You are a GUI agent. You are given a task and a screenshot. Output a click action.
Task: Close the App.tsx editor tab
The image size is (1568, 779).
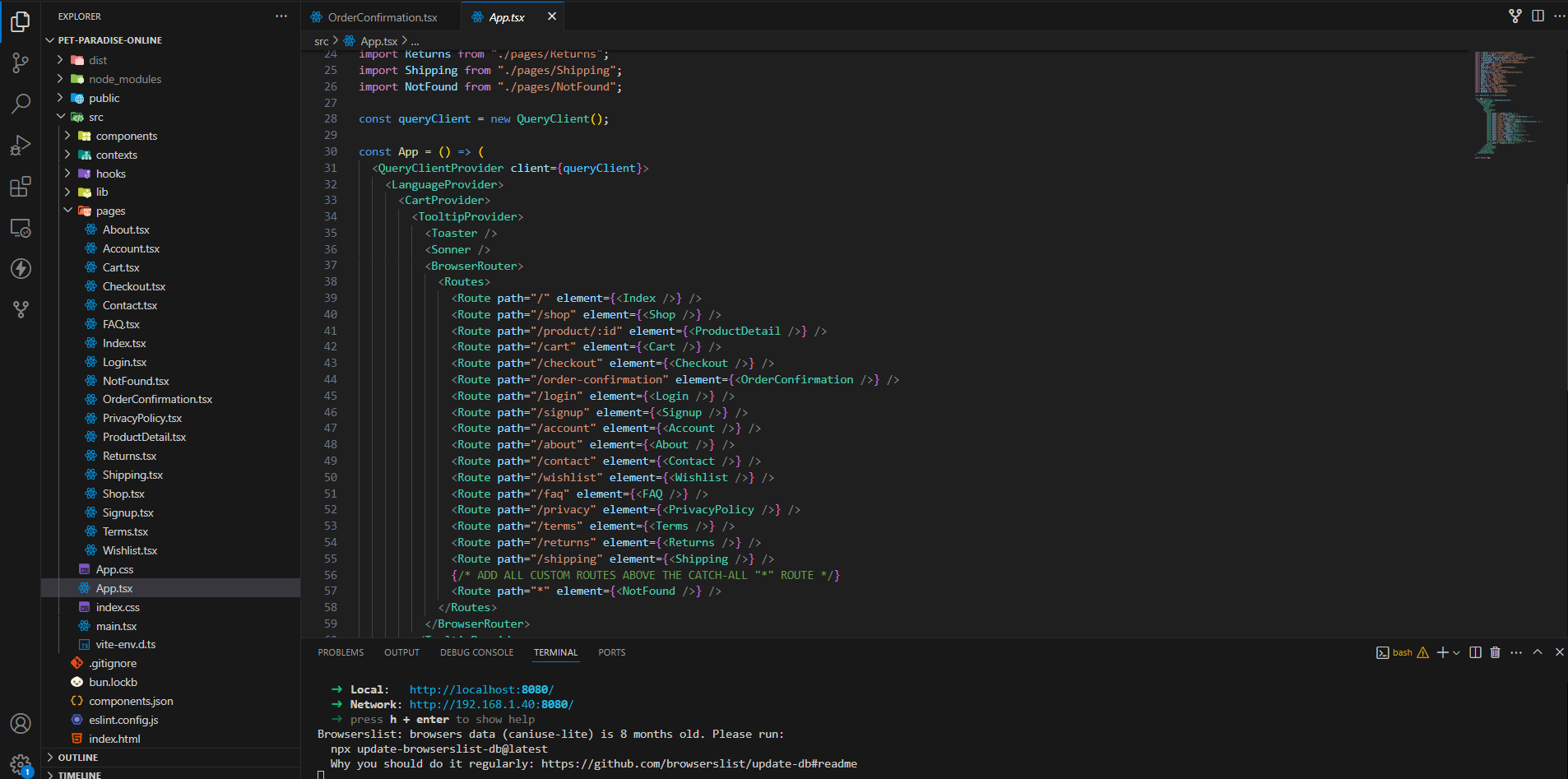point(552,16)
